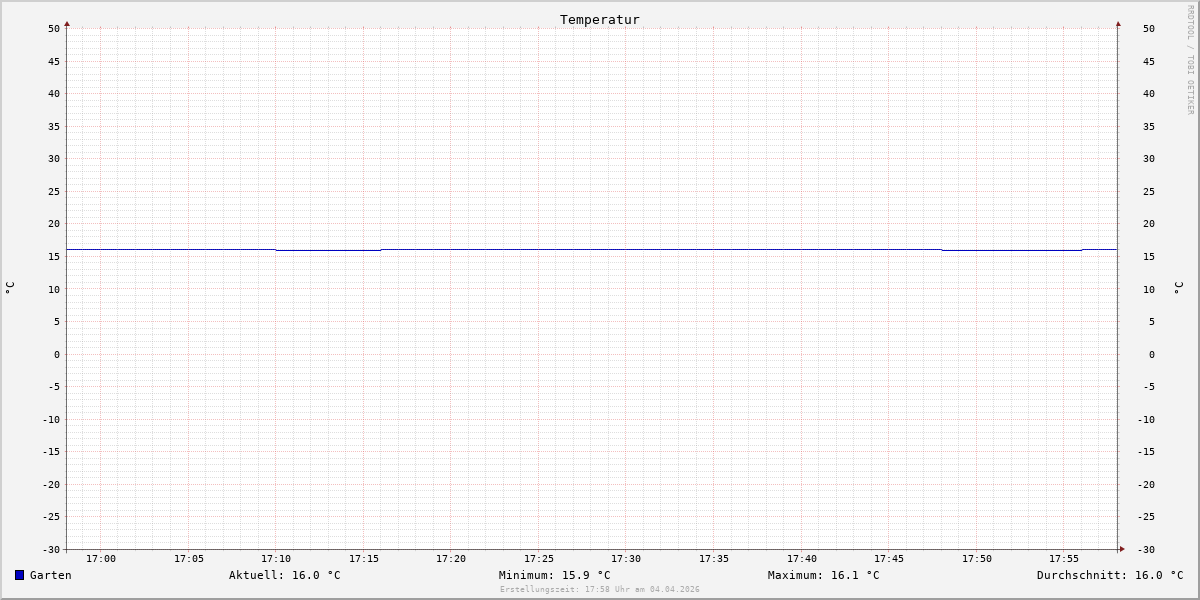Click the 17:45 time axis label

[889, 559]
